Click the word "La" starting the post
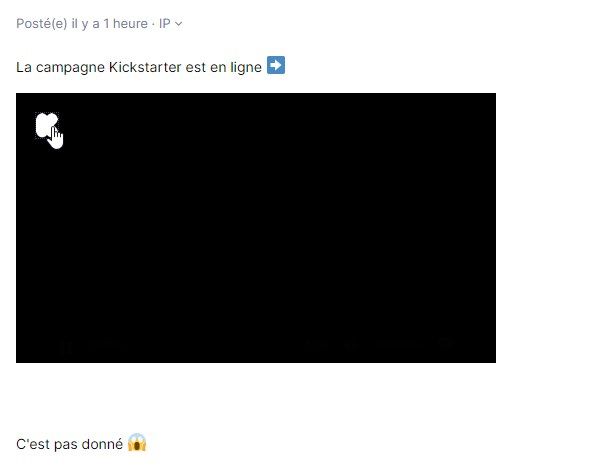Viewport: 605px width, 473px height. pyautogui.click(x=24, y=67)
